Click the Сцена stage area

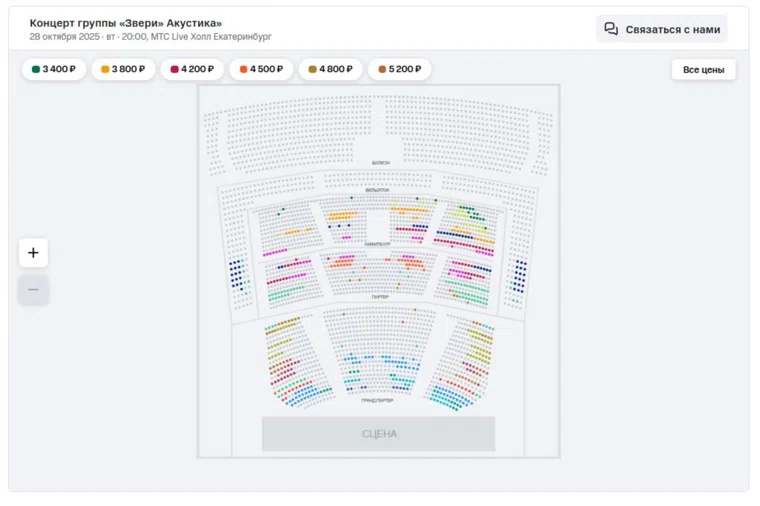[x=379, y=434]
